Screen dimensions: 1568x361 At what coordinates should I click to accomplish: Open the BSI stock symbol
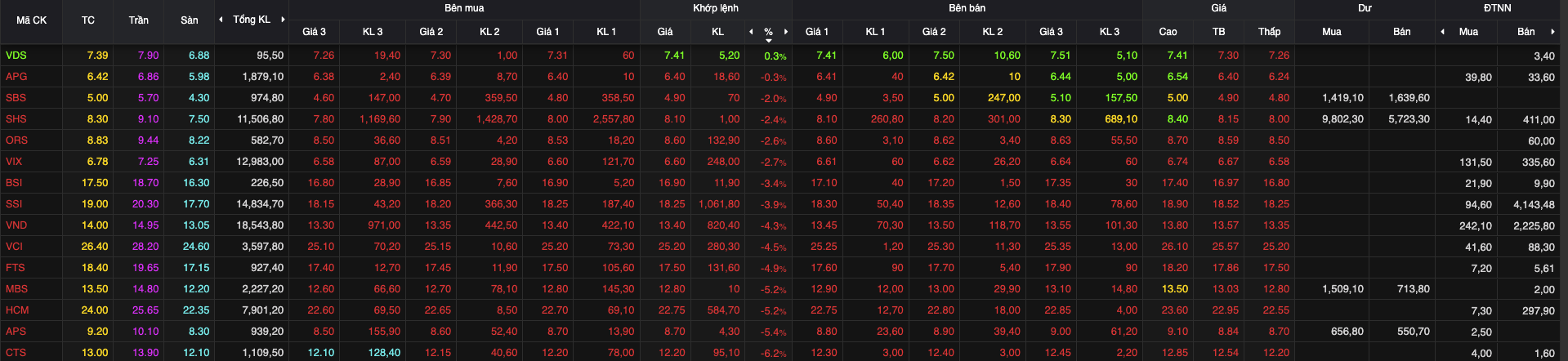click(14, 183)
